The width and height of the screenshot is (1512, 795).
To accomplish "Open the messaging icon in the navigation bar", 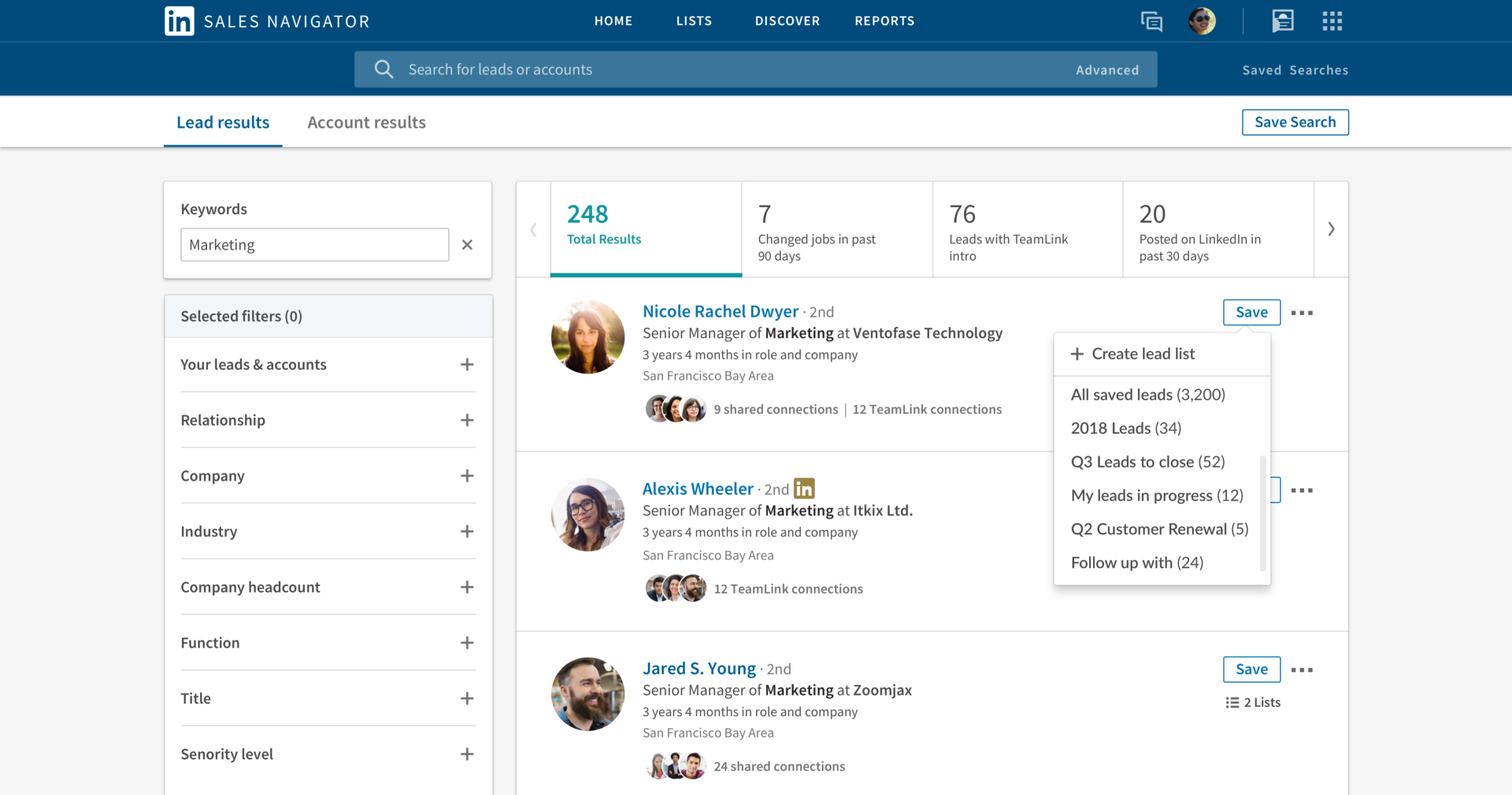I will click(x=1151, y=21).
